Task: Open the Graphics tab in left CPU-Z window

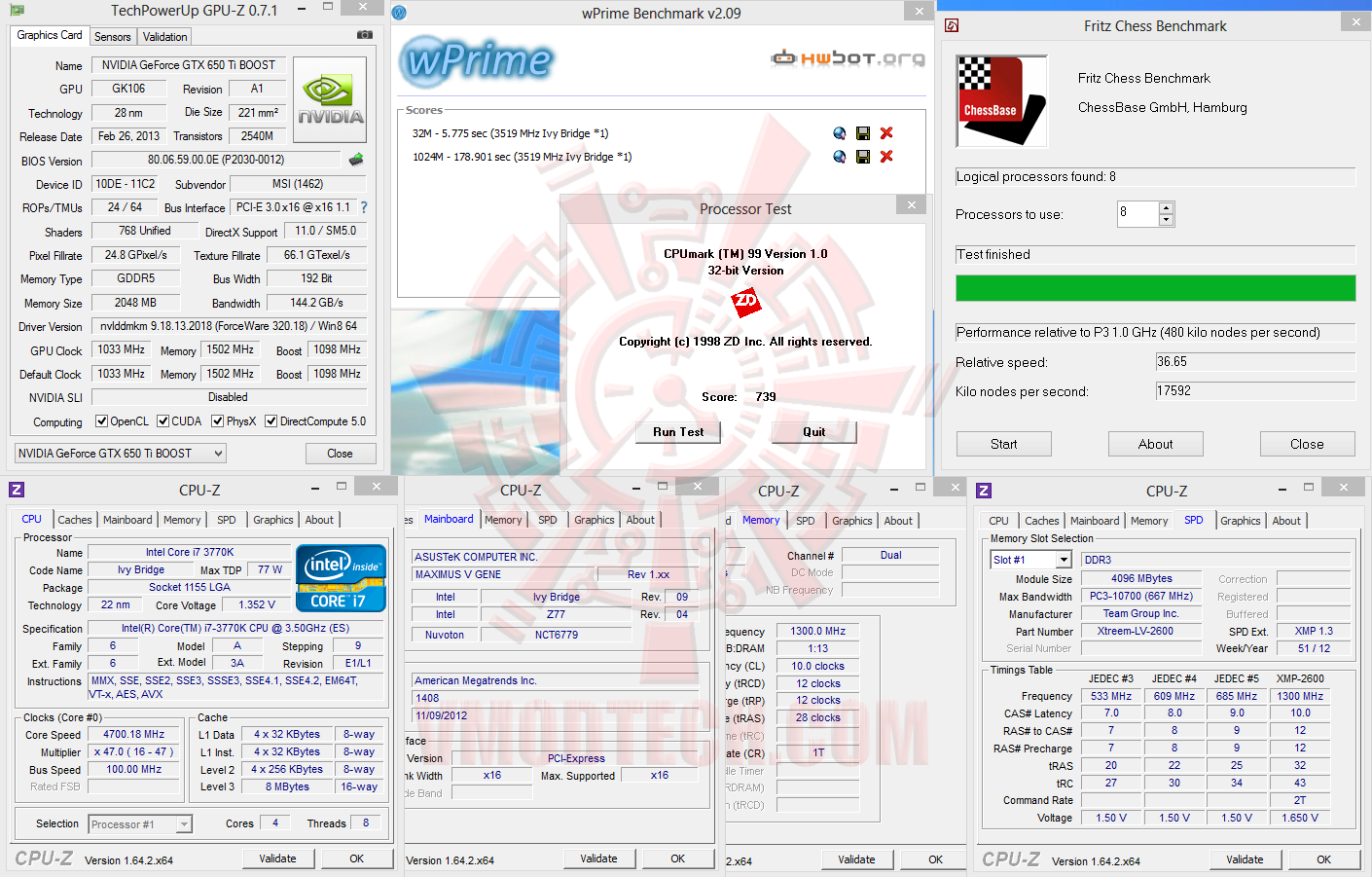Action: [273, 520]
